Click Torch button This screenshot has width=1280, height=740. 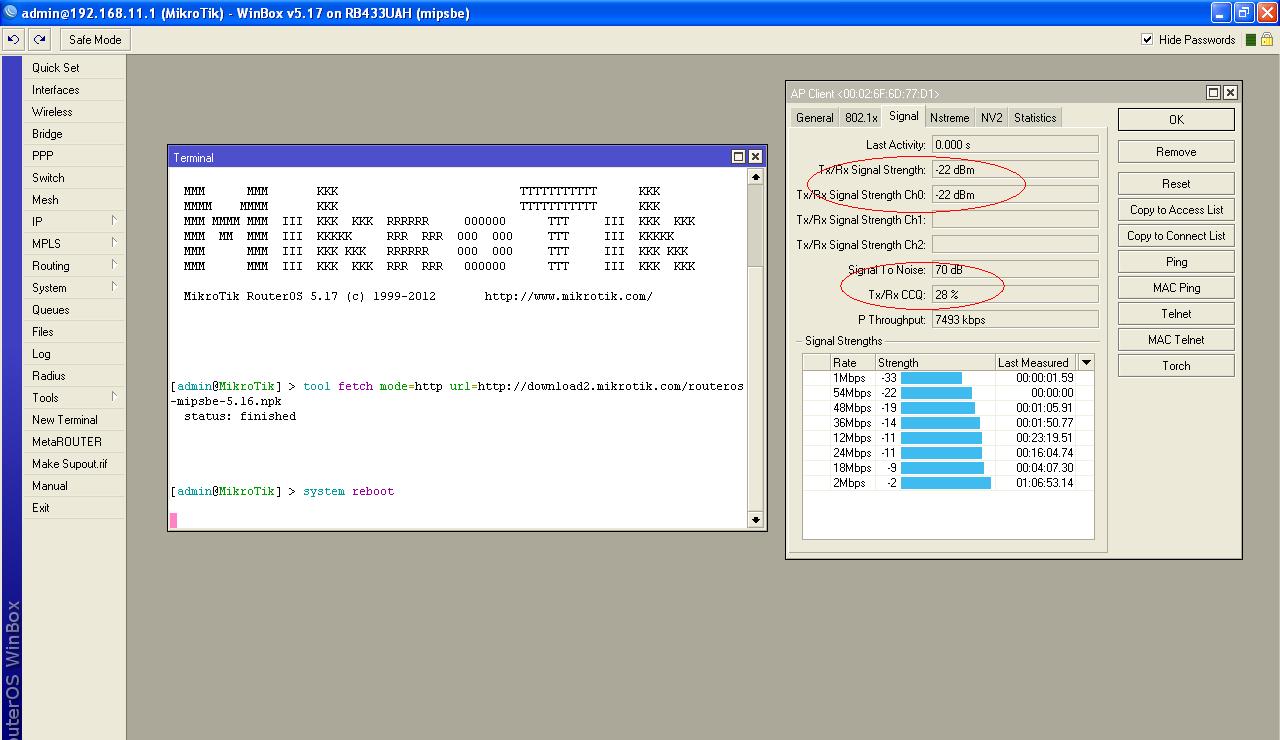pyautogui.click(x=1176, y=366)
